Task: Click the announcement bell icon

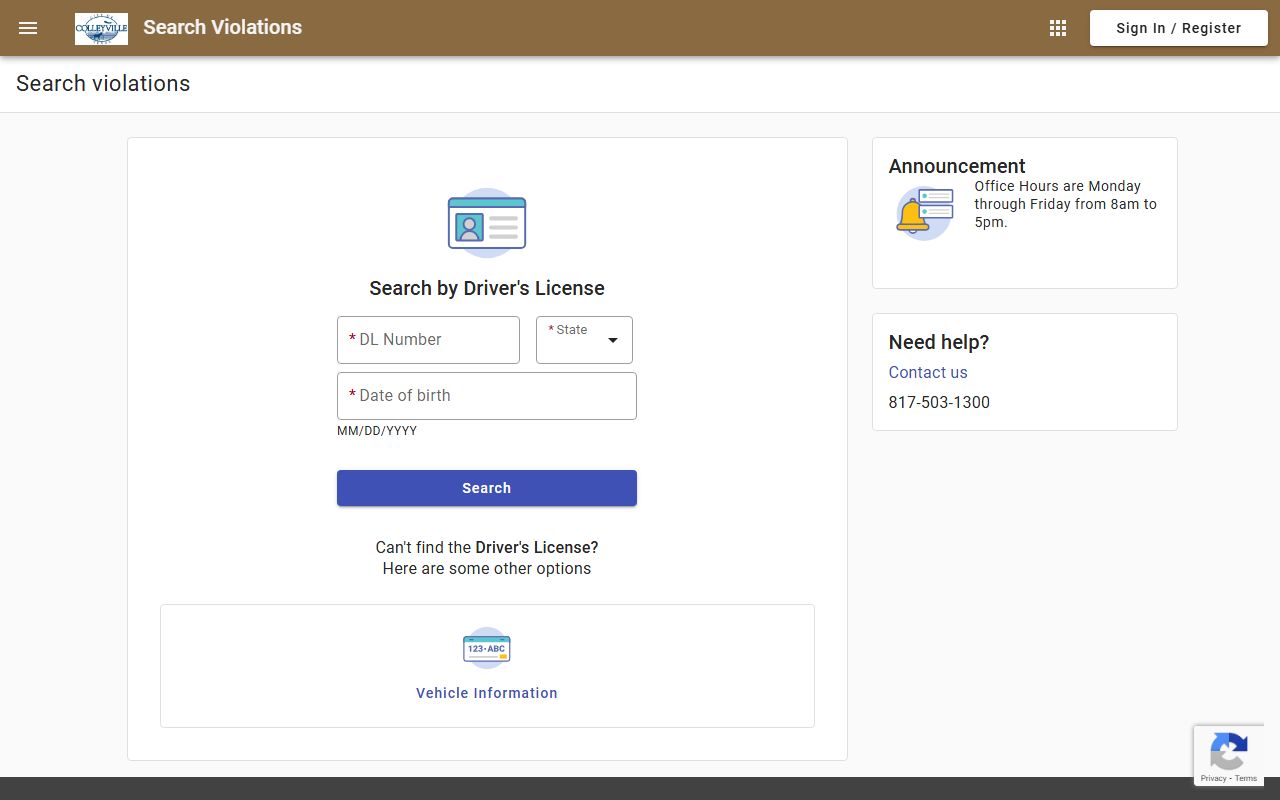Action: tap(924, 212)
